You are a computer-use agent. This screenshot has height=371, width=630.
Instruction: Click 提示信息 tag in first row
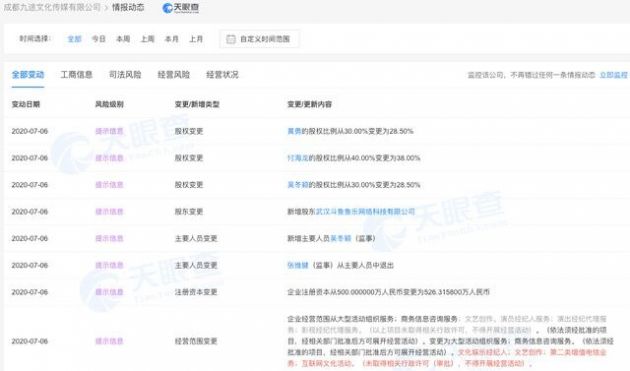109,131
